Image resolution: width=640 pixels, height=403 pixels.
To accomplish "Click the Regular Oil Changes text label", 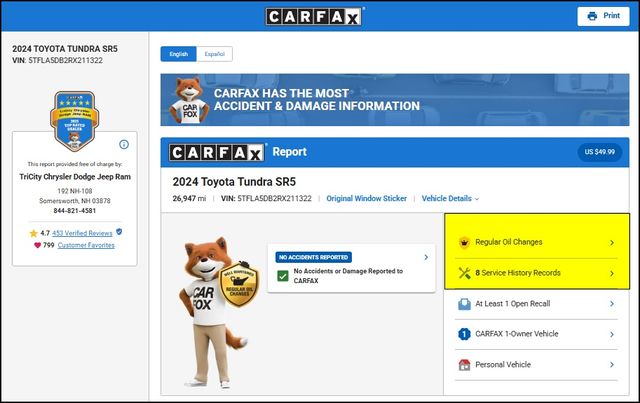I will [x=509, y=242].
